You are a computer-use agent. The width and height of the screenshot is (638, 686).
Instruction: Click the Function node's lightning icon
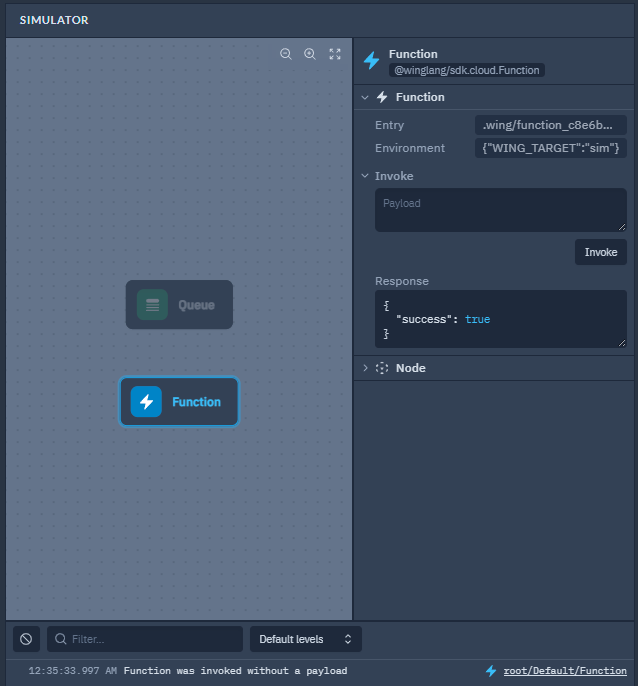146,402
